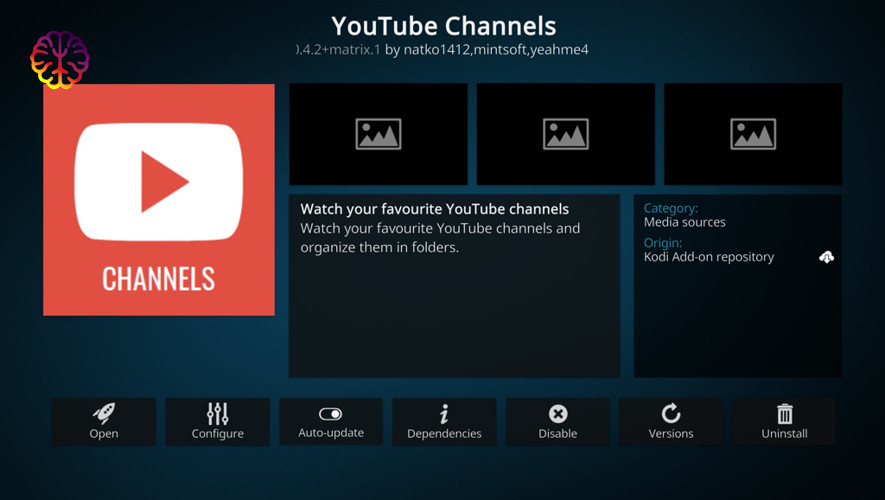Image resolution: width=885 pixels, height=500 pixels.
Task: Open the first screenshot placeholder thumbnail
Action: coord(378,134)
